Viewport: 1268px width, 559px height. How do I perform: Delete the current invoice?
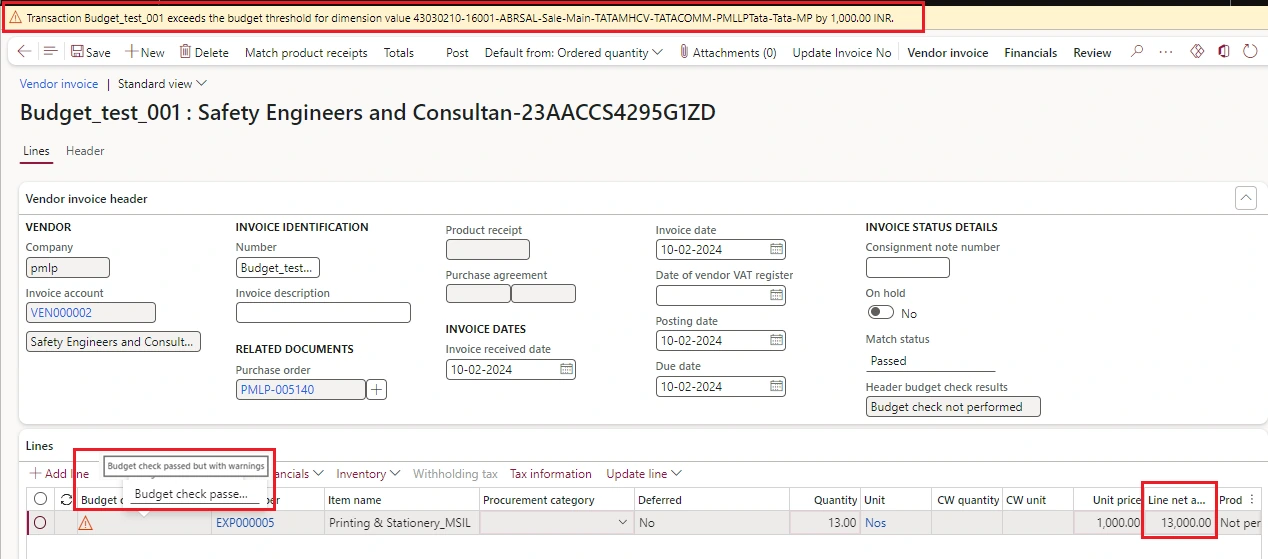(x=204, y=52)
